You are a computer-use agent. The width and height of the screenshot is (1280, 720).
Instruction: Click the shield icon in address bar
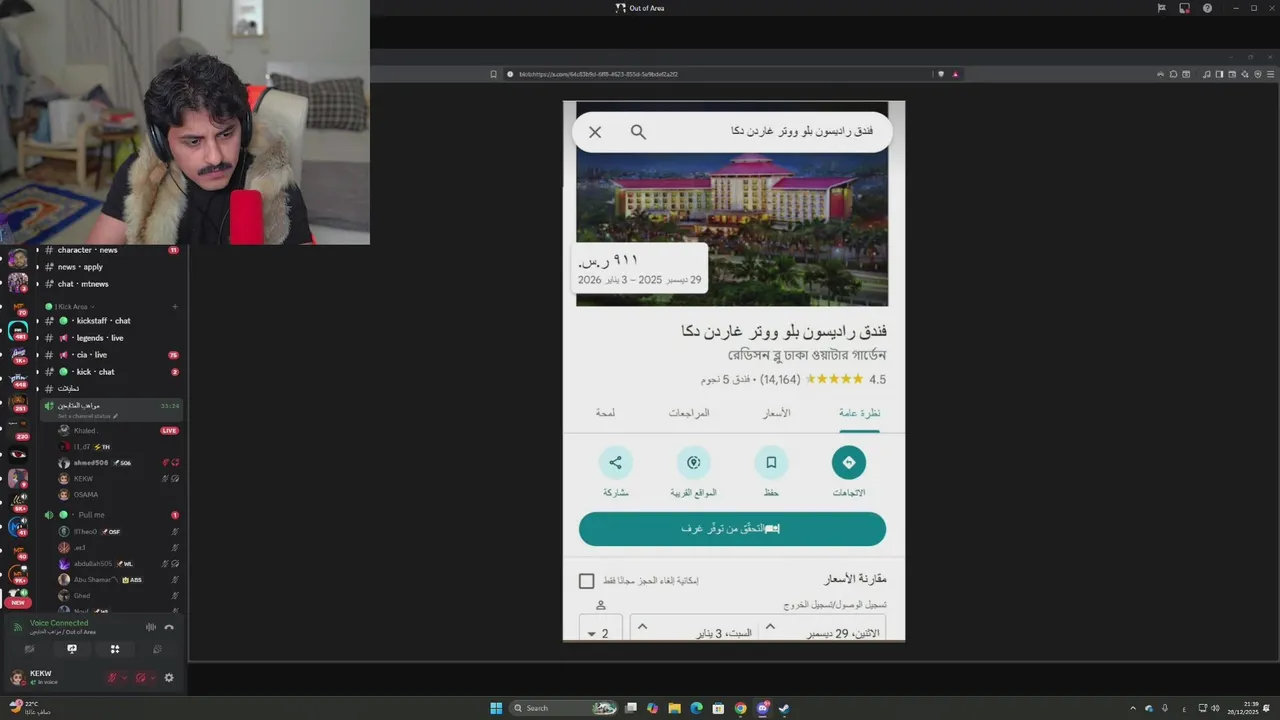(940, 74)
